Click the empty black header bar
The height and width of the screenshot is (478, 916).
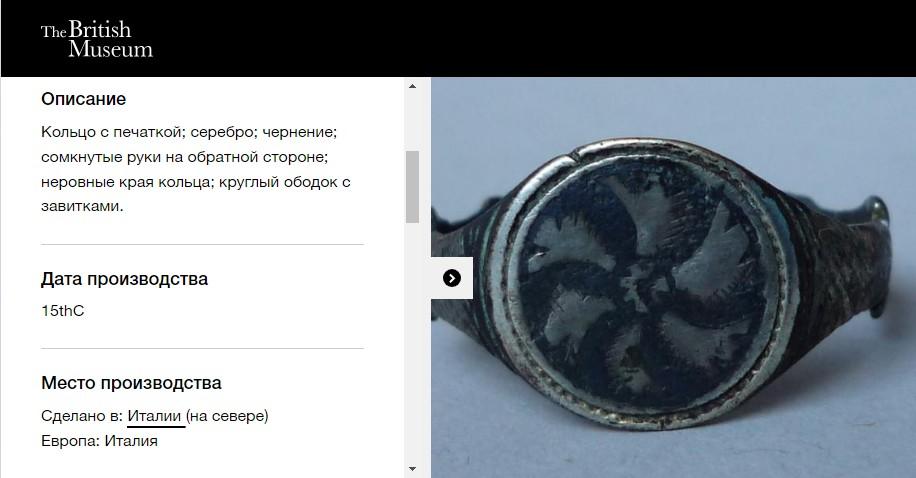coord(526,39)
